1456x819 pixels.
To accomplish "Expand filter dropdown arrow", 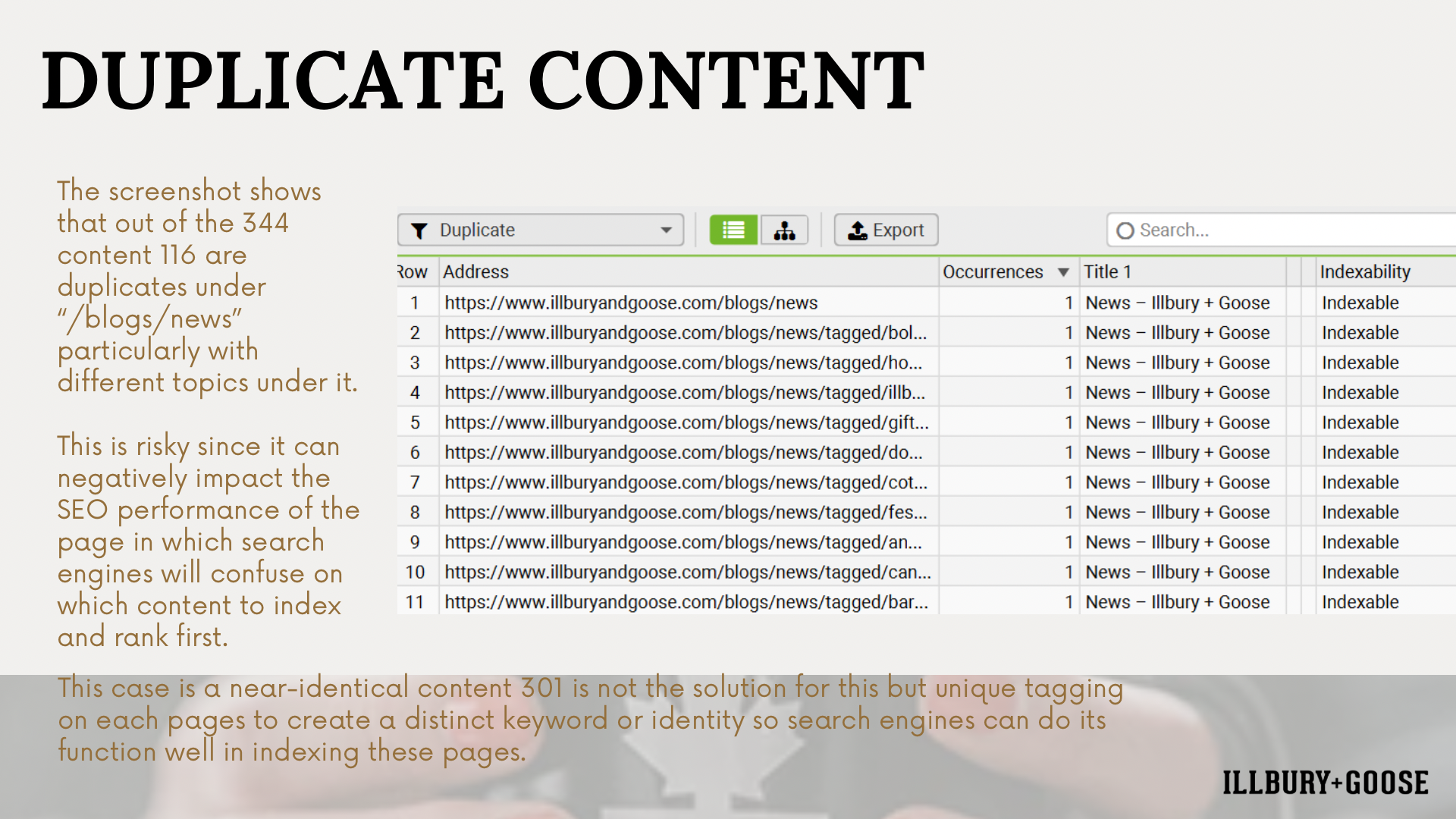I will tap(666, 230).
